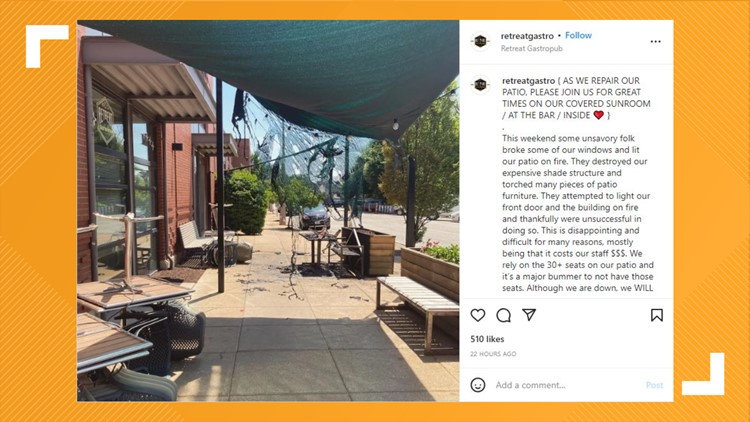Click the caption text about patio fire
750x422 pixels.
point(577,213)
